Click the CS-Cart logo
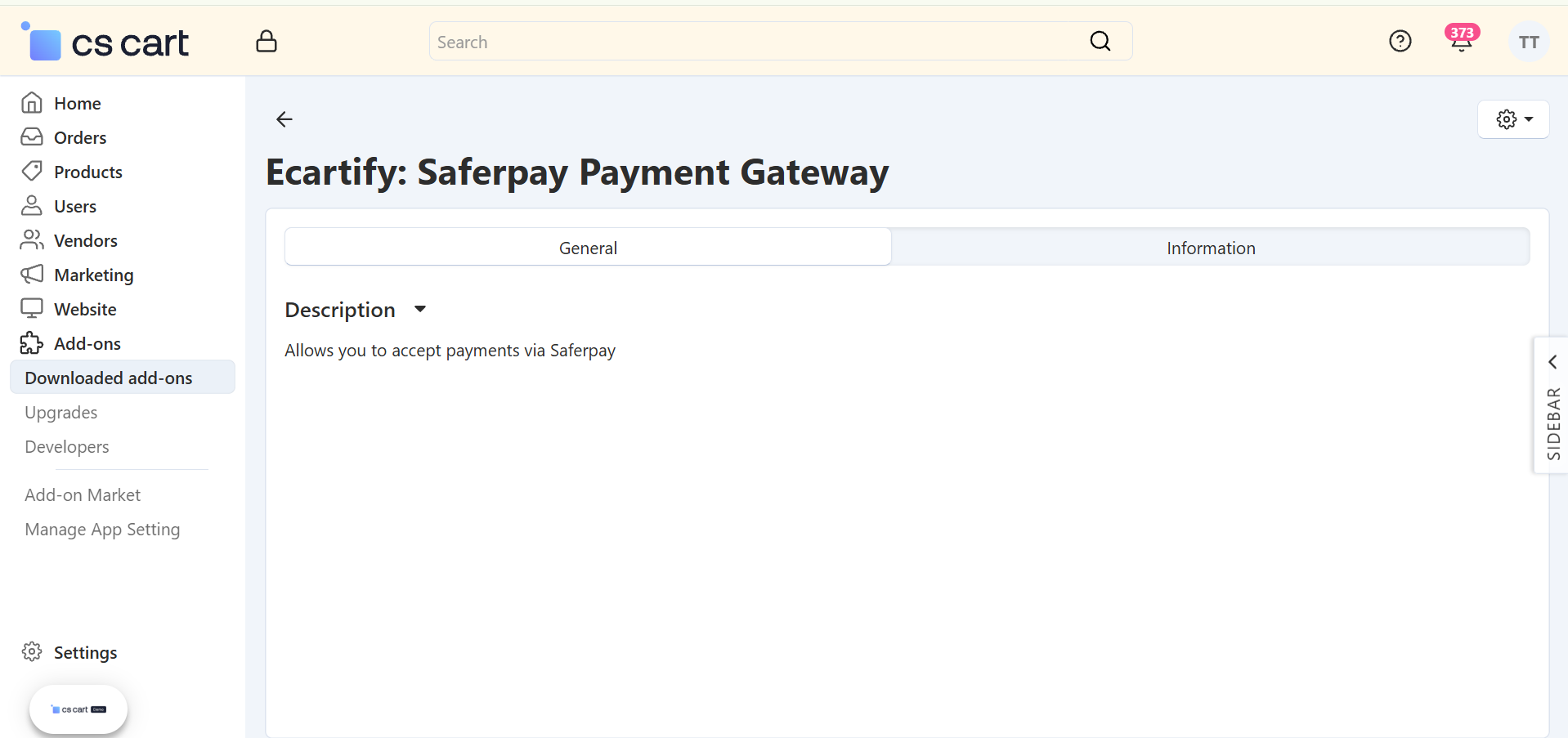The width and height of the screenshot is (1568, 738). pos(105,42)
